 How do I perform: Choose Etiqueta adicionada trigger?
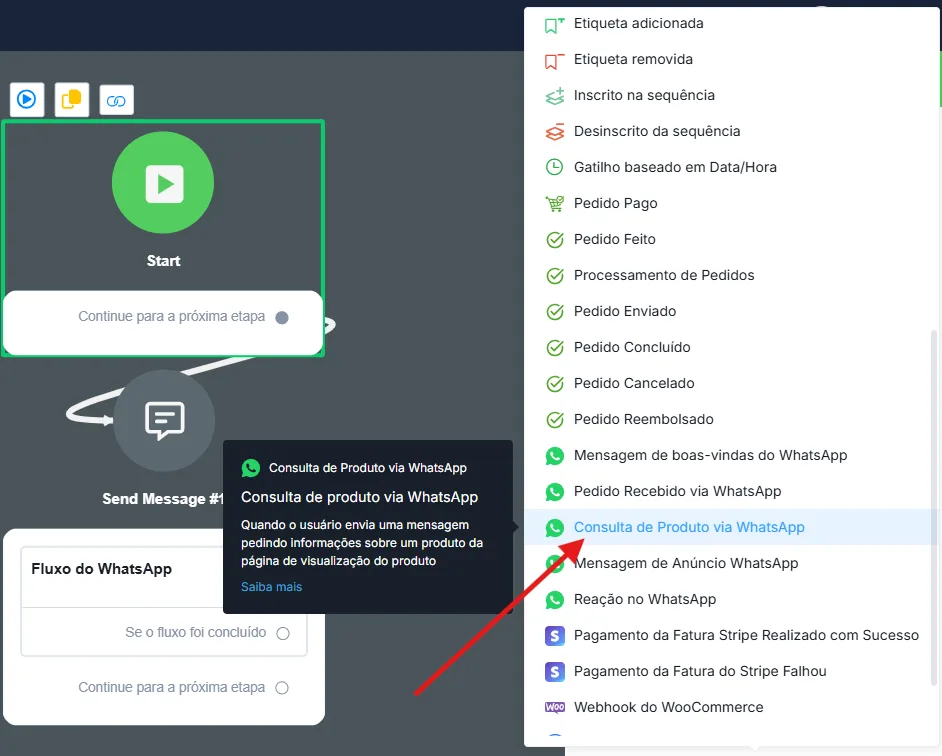point(732,23)
